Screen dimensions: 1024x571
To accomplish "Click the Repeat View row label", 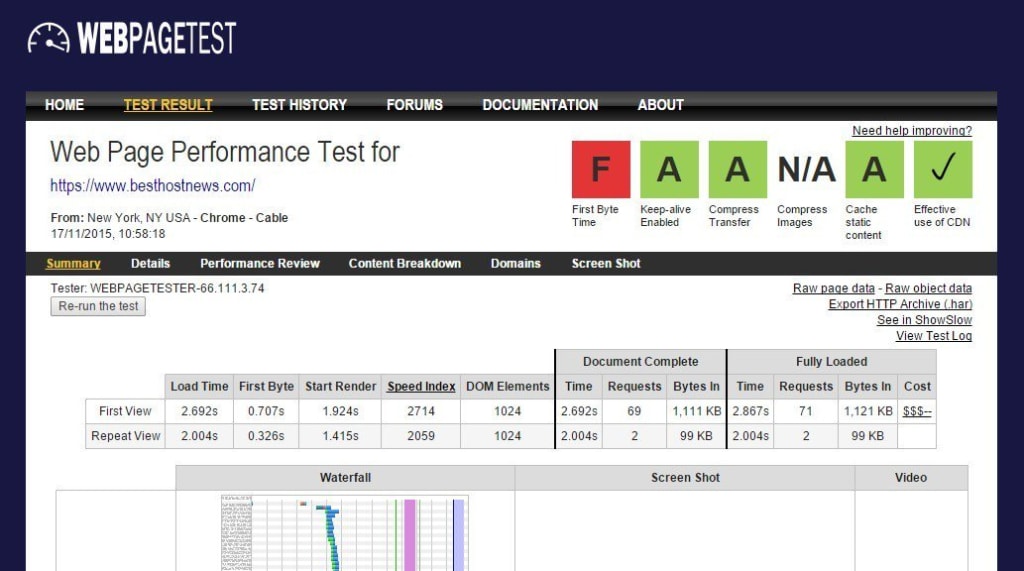I will pyautogui.click(x=125, y=436).
